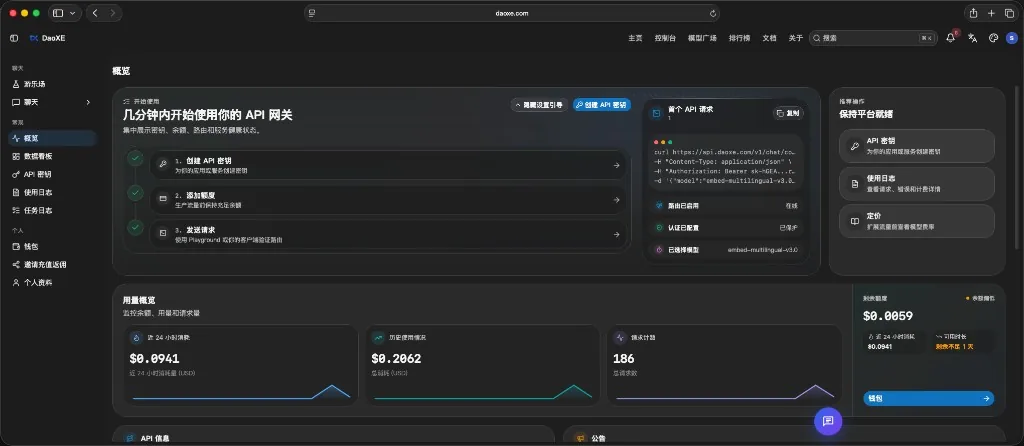Copy the first API request with 复制
The image size is (1024, 446).
tap(788, 113)
